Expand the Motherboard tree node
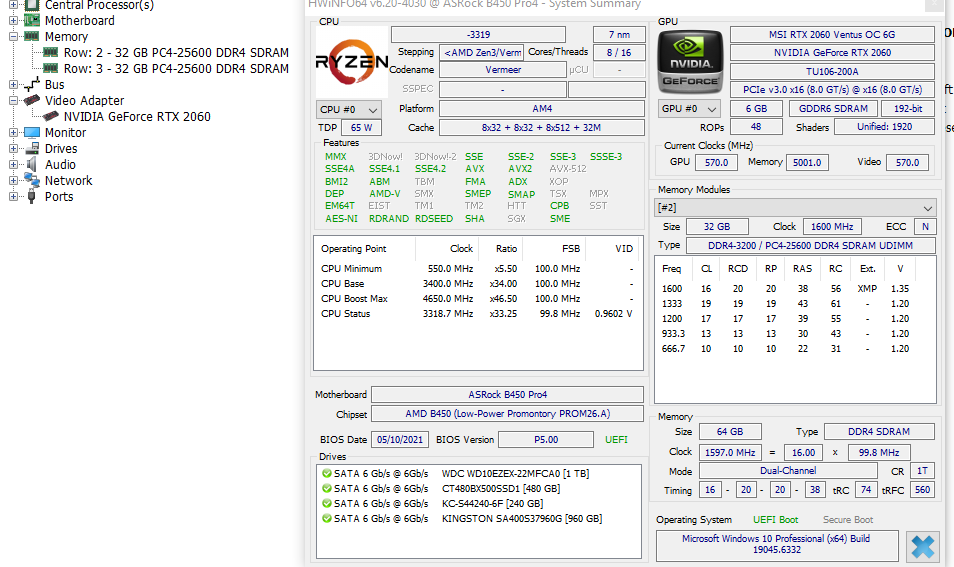954x567 pixels. [x=13, y=21]
